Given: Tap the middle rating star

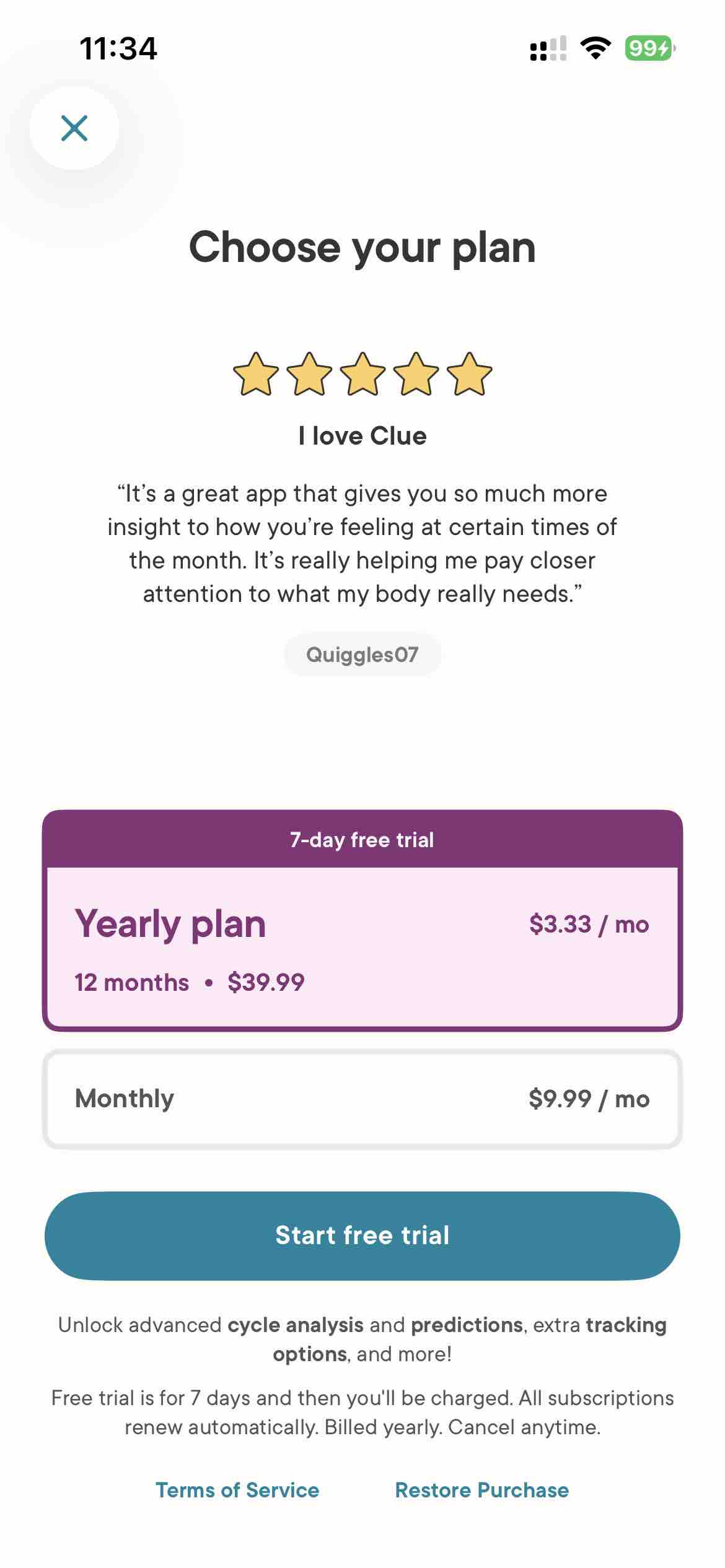Looking at the screenshot, I should [362, 374].
